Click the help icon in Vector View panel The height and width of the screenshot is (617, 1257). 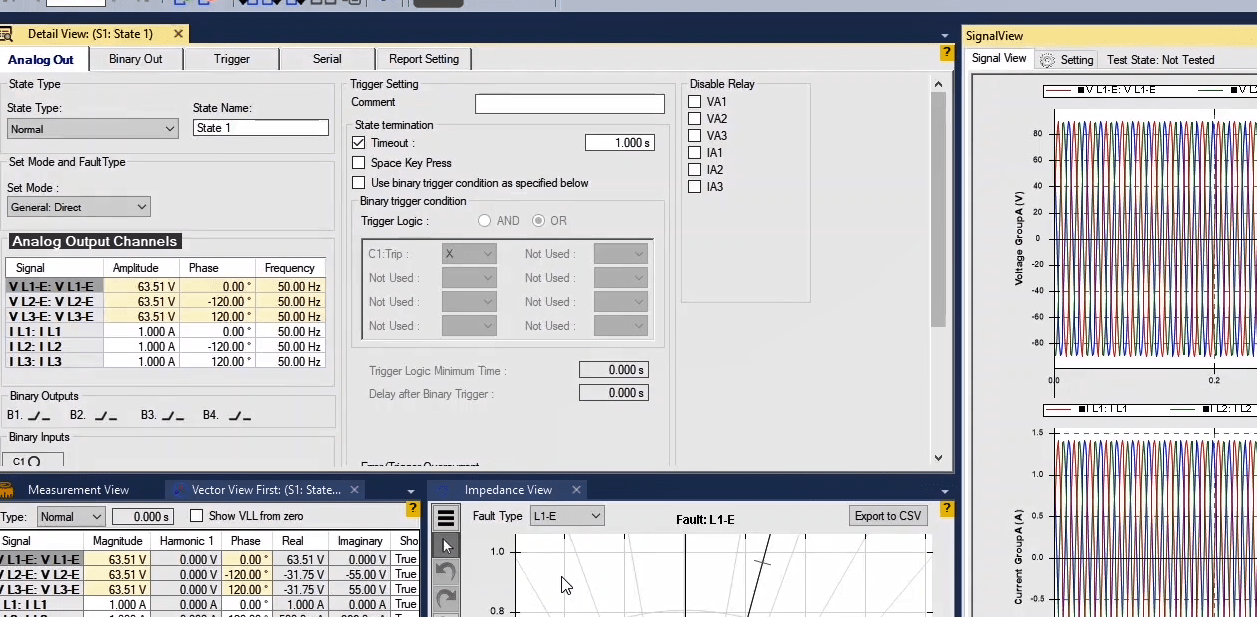412,509
